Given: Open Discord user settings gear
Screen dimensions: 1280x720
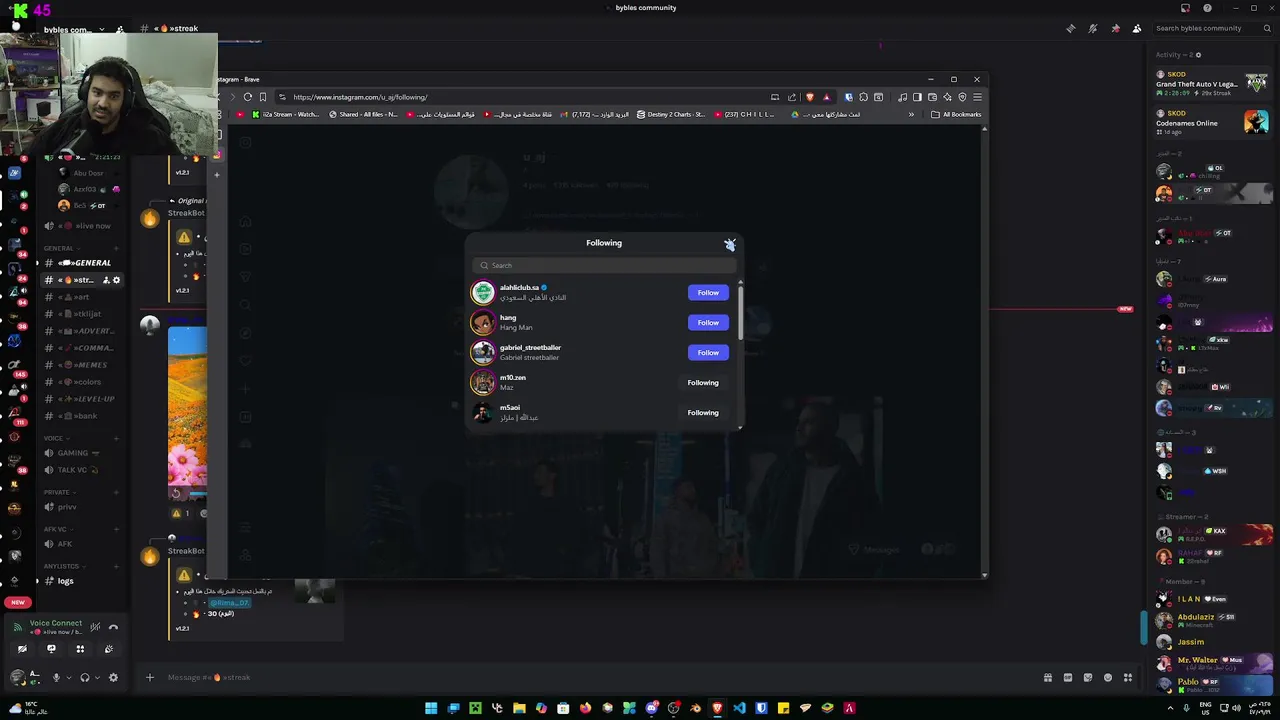Looking at the screenshot, I should (x=113, y=677).
